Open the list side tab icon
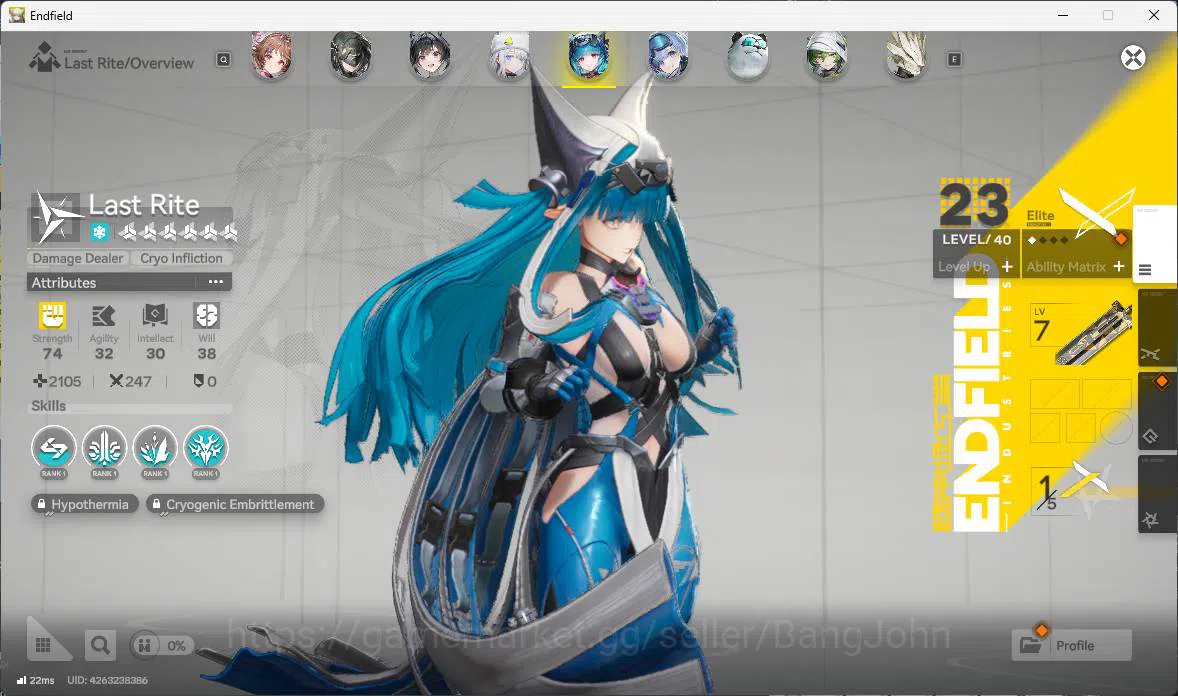The height and width of the screenshot is (696, 1178). click(x=1145, y=269)
